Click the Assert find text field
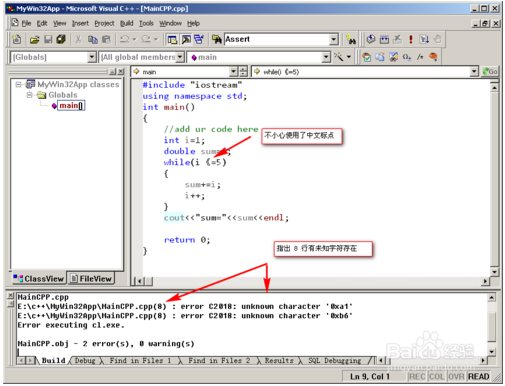505x386 pixels. point(277,39)
